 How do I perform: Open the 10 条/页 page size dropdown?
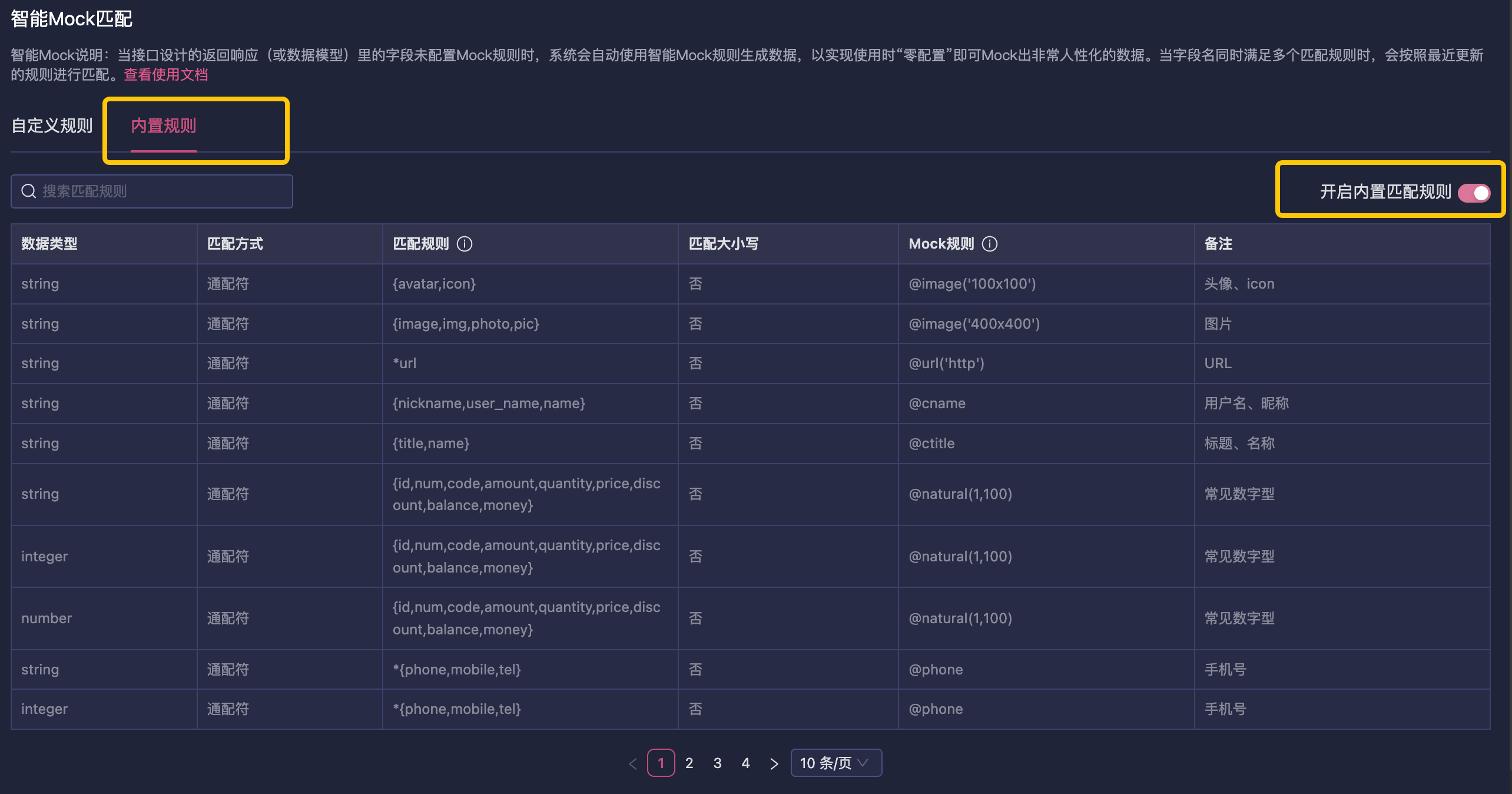point(836,763)
